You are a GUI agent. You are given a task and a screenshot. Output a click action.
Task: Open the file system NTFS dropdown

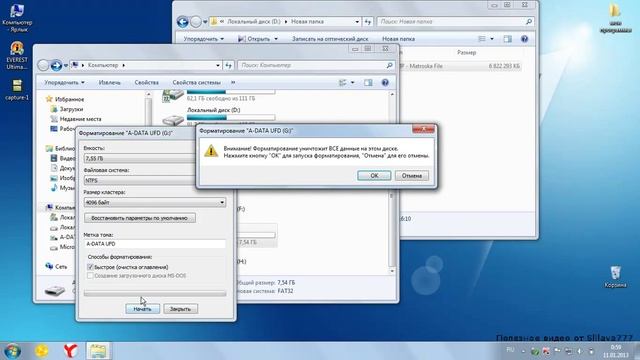(x=139, y=180)
